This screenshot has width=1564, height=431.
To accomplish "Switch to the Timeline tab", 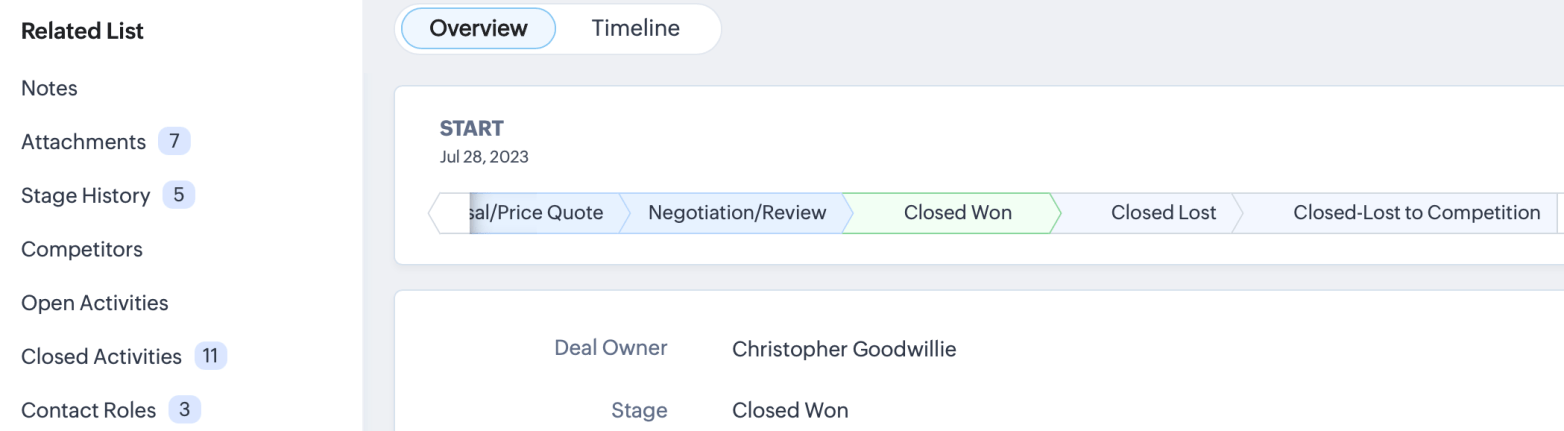I will click(x=635, y=29).
